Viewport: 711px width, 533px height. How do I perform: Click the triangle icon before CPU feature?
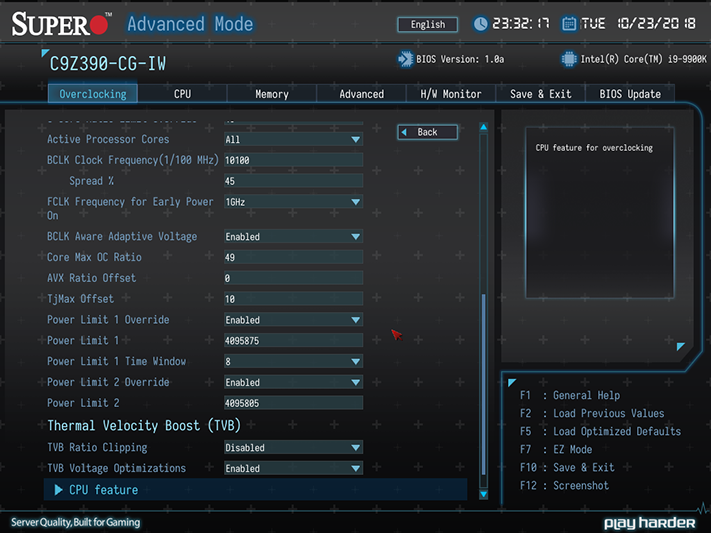[58, 490]
